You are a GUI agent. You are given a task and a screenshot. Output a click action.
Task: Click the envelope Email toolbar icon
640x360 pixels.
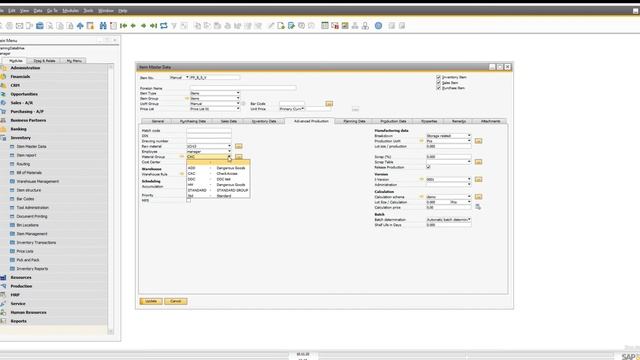coord(19,26)
